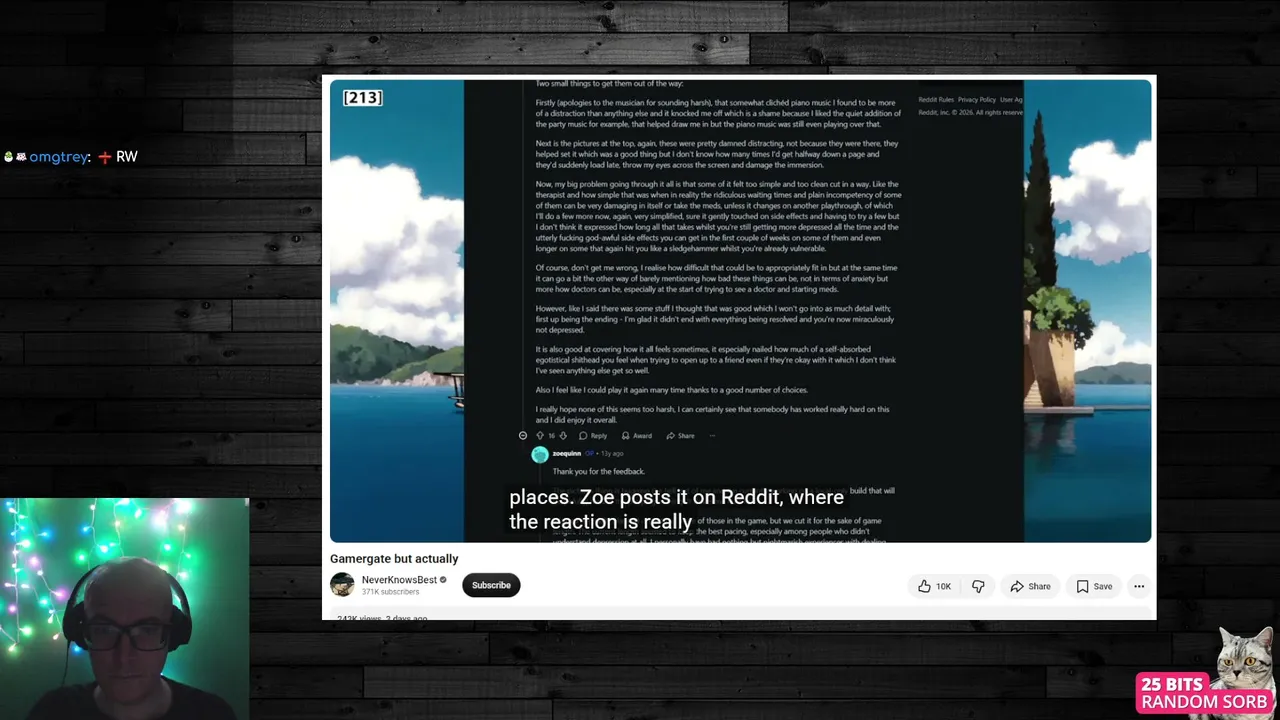Viewport: 1280px width, 720px height.
Task: Save the video to a playlist
Action: [1093, 586]
